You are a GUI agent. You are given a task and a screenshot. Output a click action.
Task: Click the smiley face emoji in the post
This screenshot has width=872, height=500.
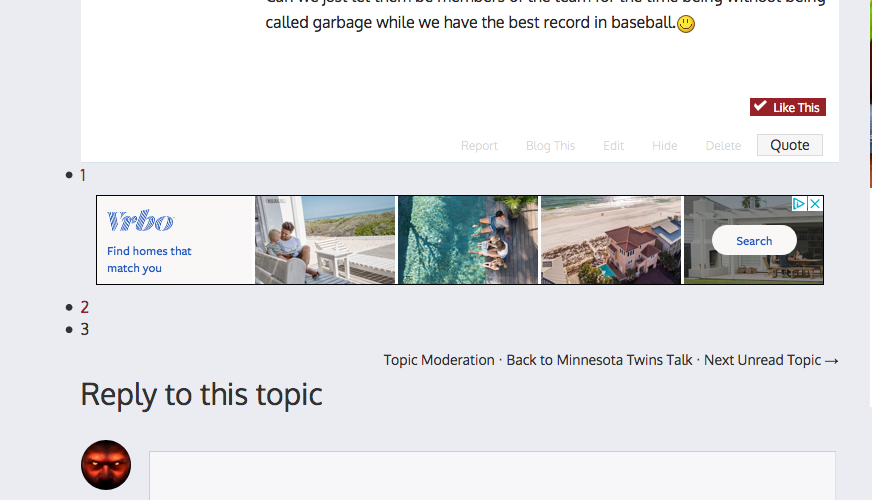coord(686,24)
